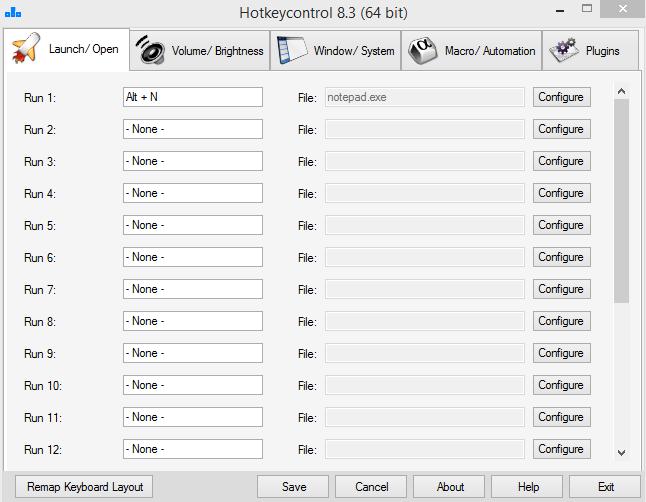Viewport: 646px width, 502px height.
Task: Click the Run 8 hotkey field
Action: [193, 321]
